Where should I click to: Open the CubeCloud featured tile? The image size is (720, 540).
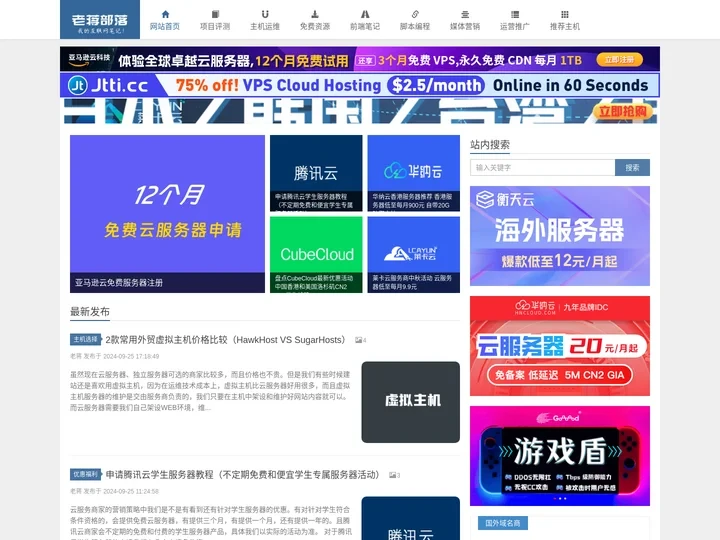tap(316, 254)
